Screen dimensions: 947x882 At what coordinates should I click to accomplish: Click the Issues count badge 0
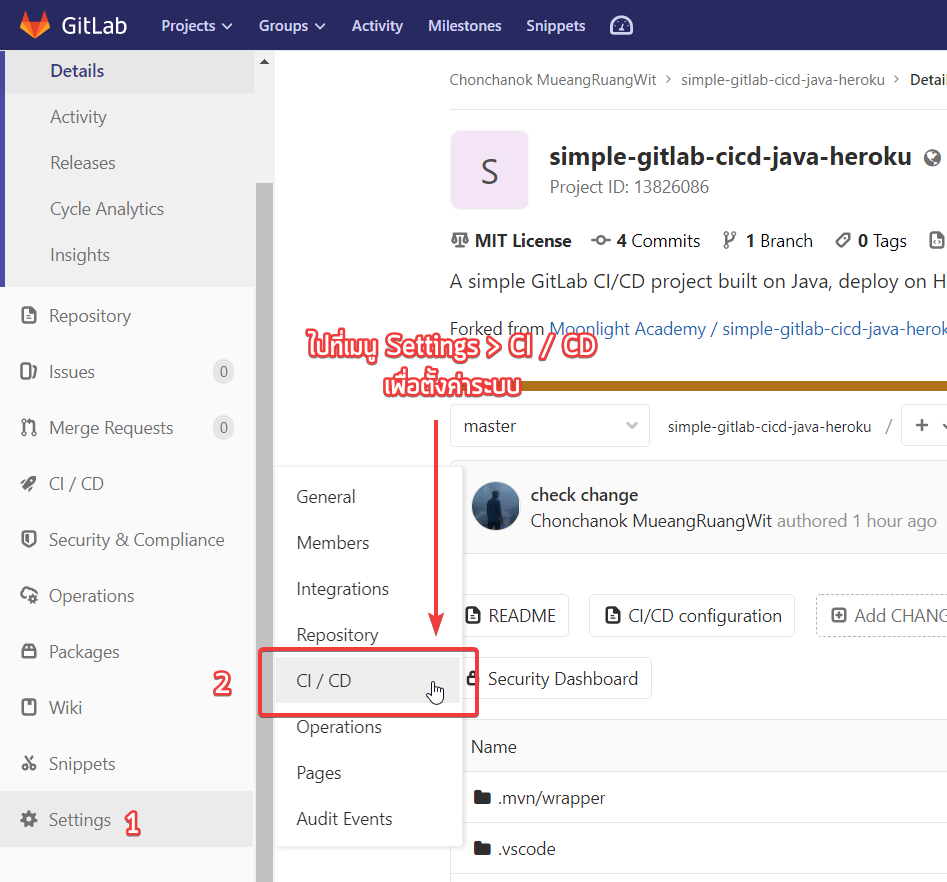coord(223,371)
